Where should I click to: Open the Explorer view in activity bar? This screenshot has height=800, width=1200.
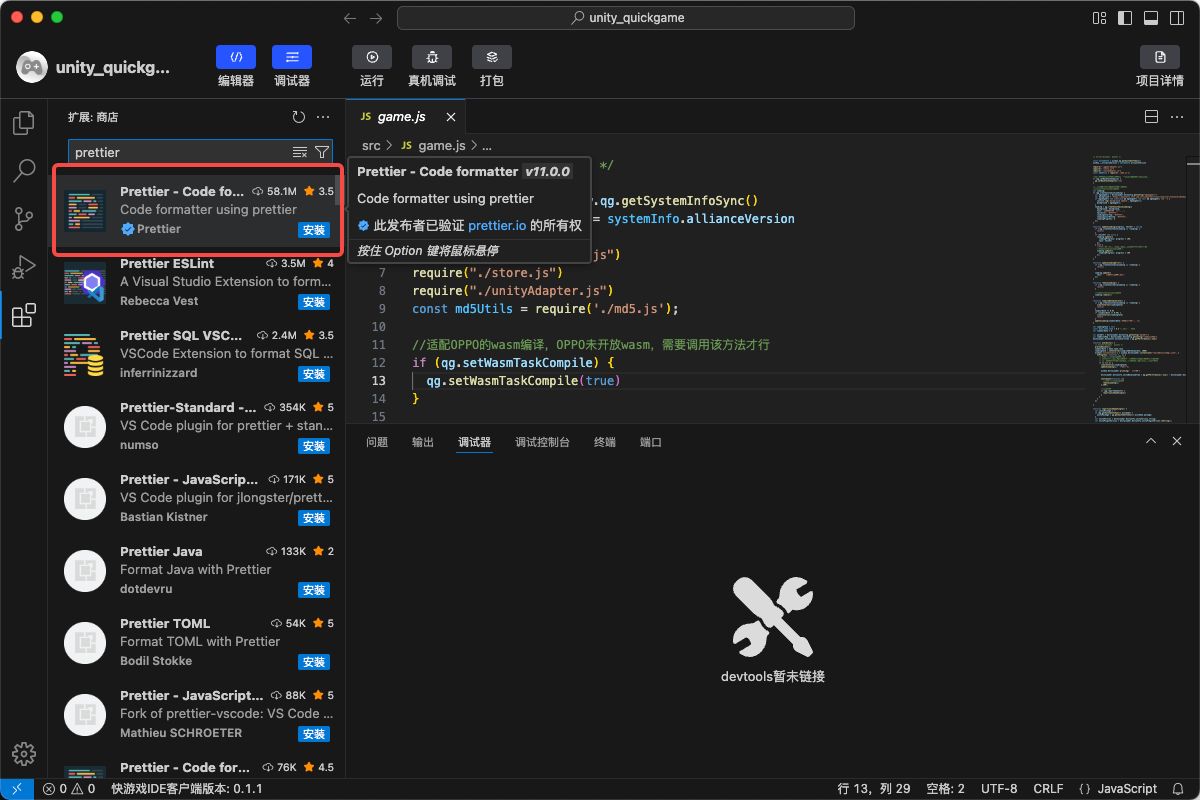24,123
